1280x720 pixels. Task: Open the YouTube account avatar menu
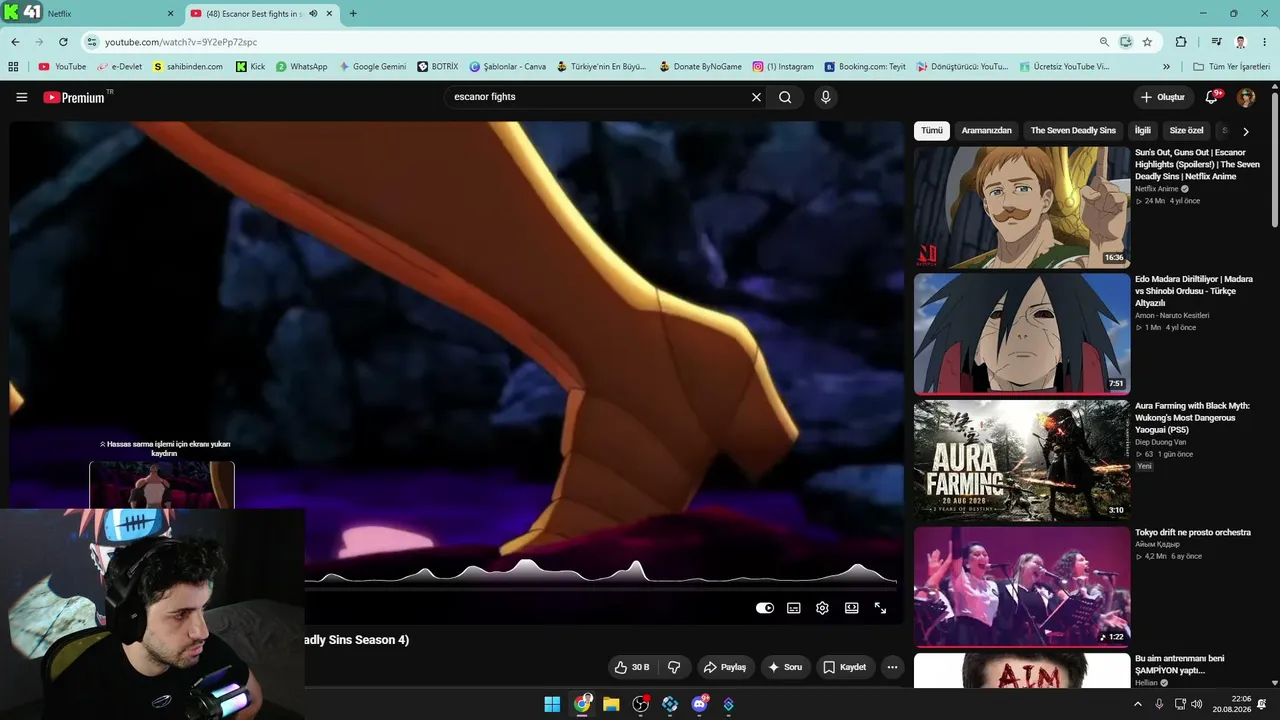pos(1246,97)
